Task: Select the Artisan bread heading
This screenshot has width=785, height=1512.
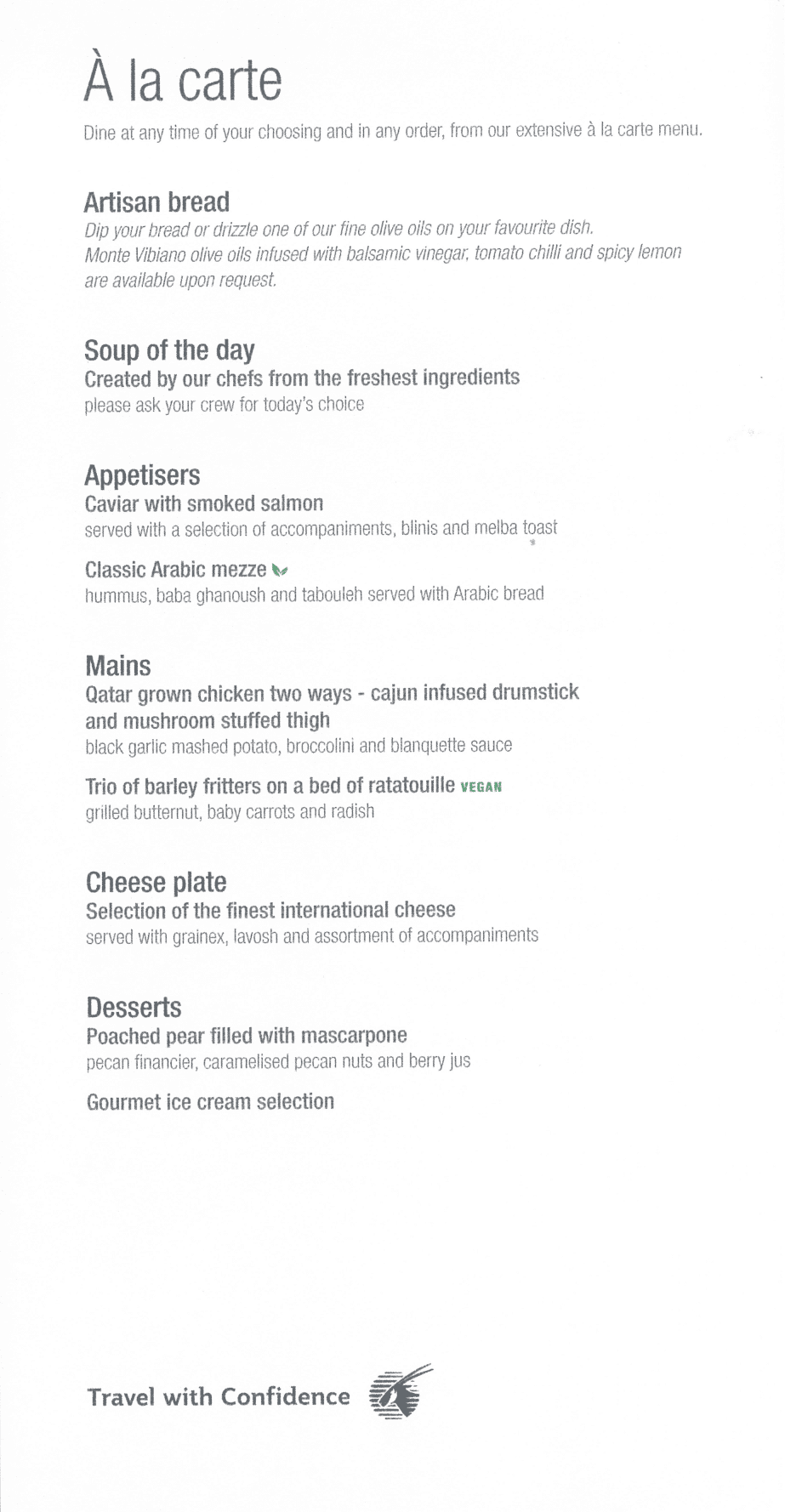Action: [156, 202]
